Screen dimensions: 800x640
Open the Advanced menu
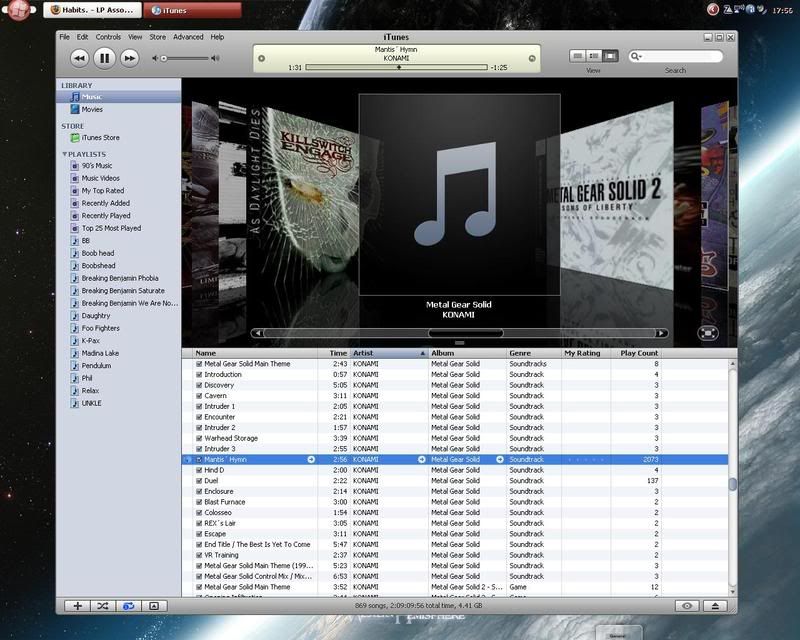click(x=188, y=37)
